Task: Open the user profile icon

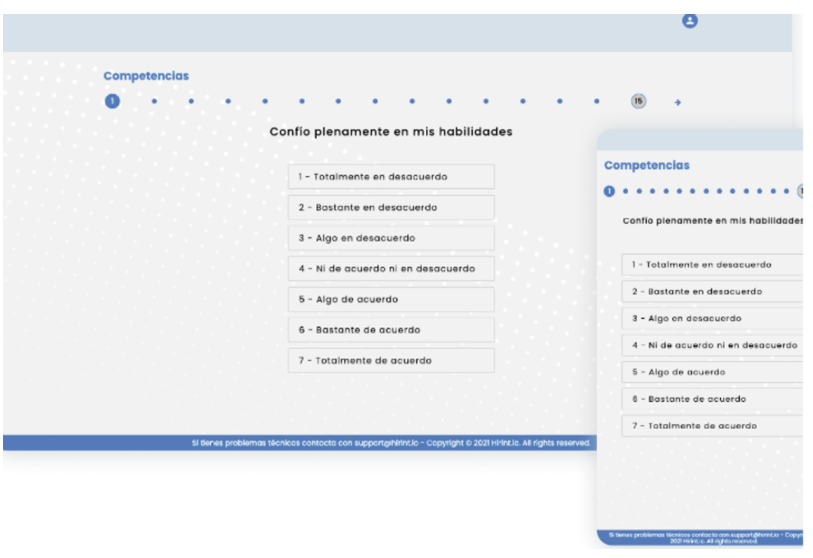Action: [689, 20]
